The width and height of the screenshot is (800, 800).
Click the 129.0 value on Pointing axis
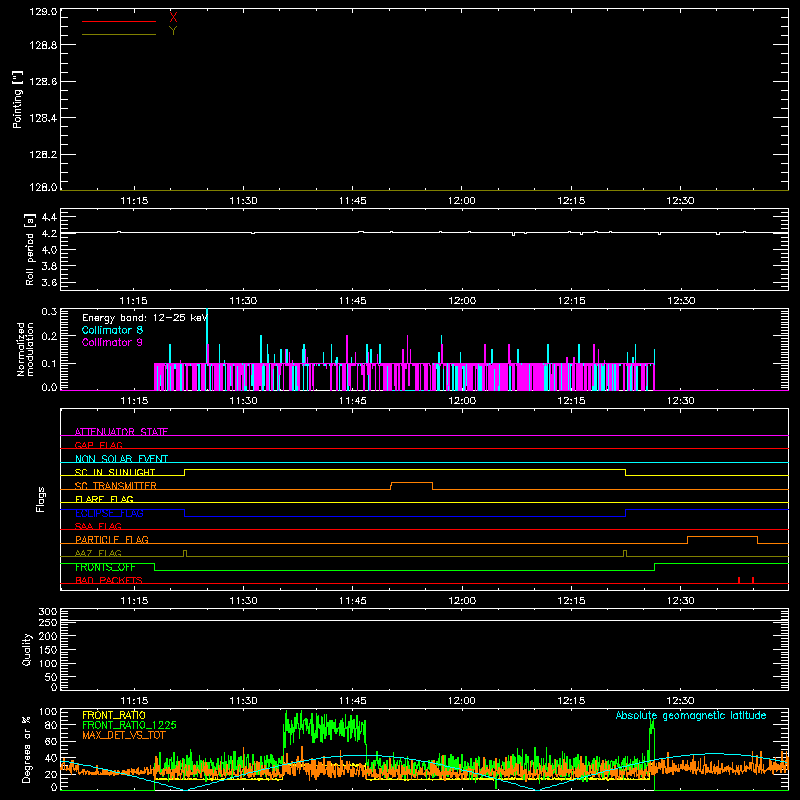tap(43, 12)
